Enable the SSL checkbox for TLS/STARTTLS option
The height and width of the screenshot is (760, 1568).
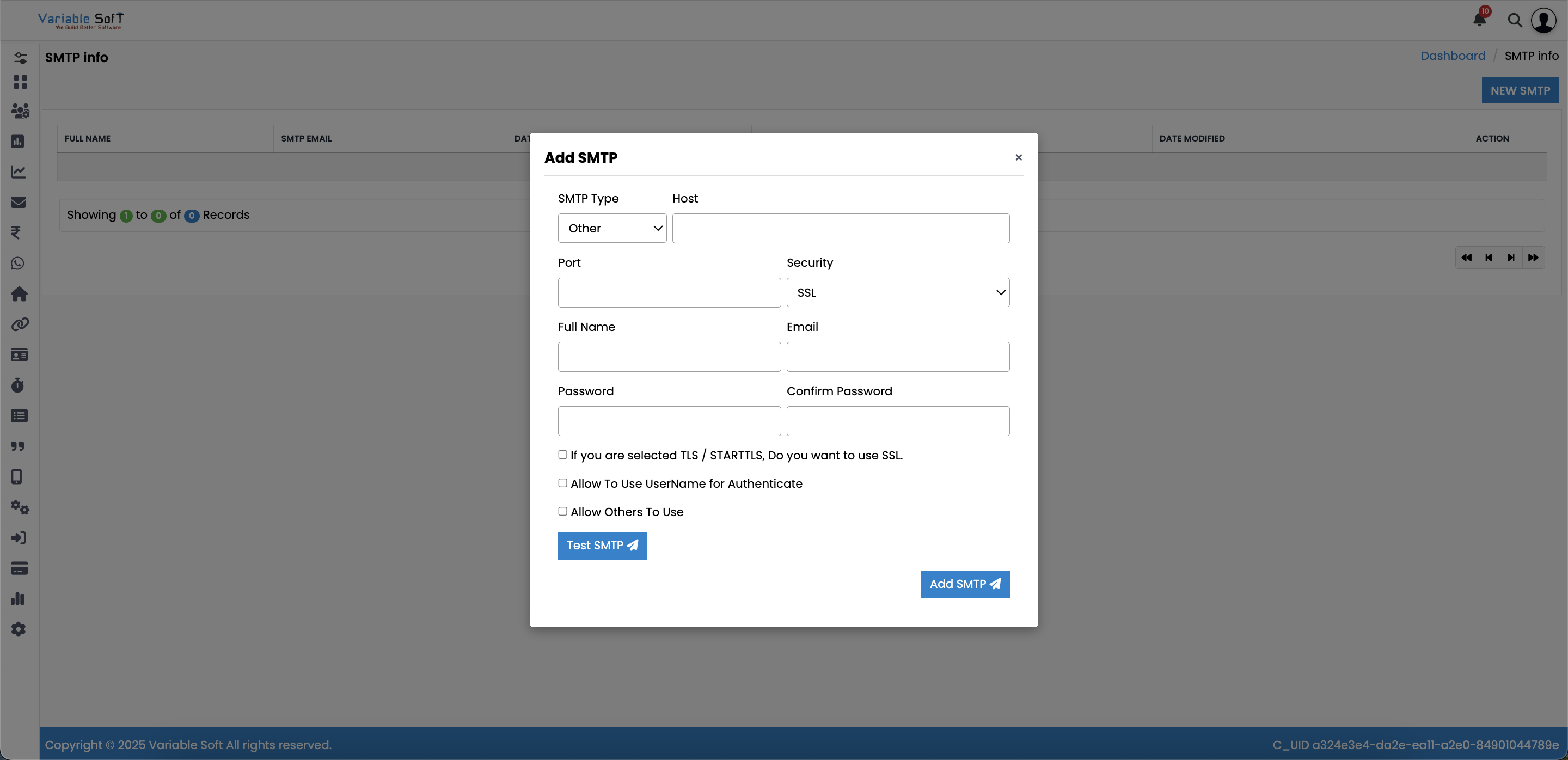(562, 455)
